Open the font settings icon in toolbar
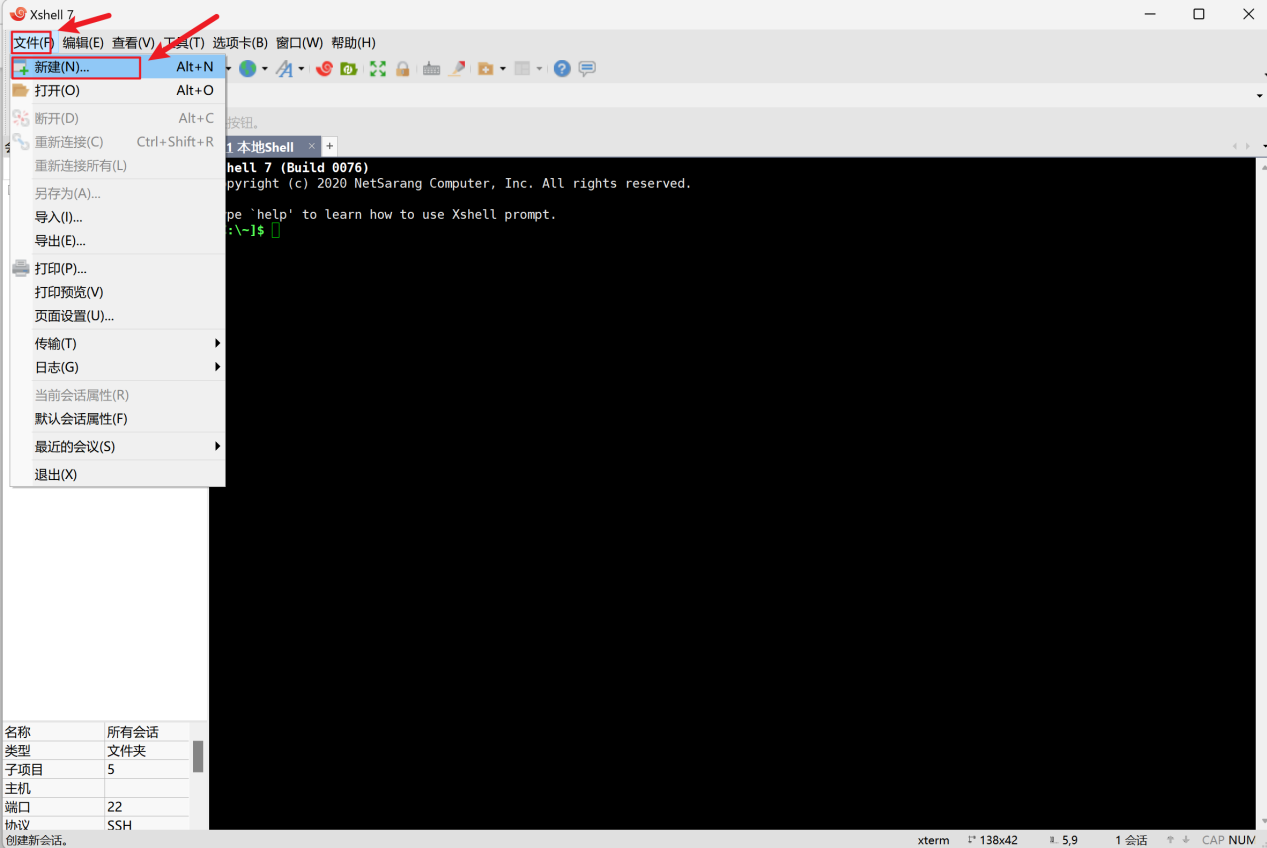Viewport: 1267px width, 848px height. click(284, 68)
